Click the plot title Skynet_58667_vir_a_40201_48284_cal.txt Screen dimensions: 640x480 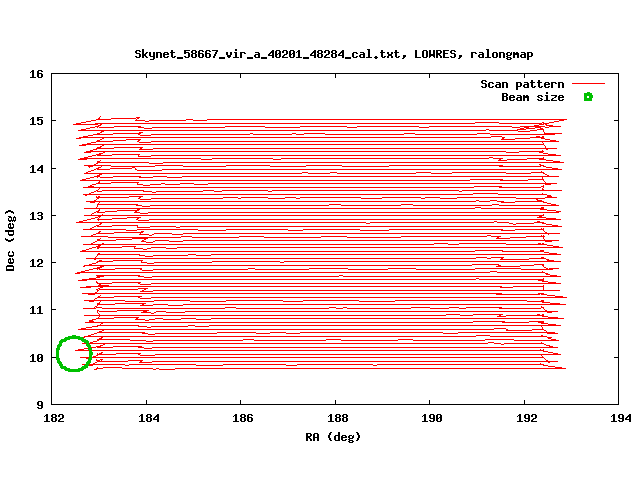click(x=333, y=54)
